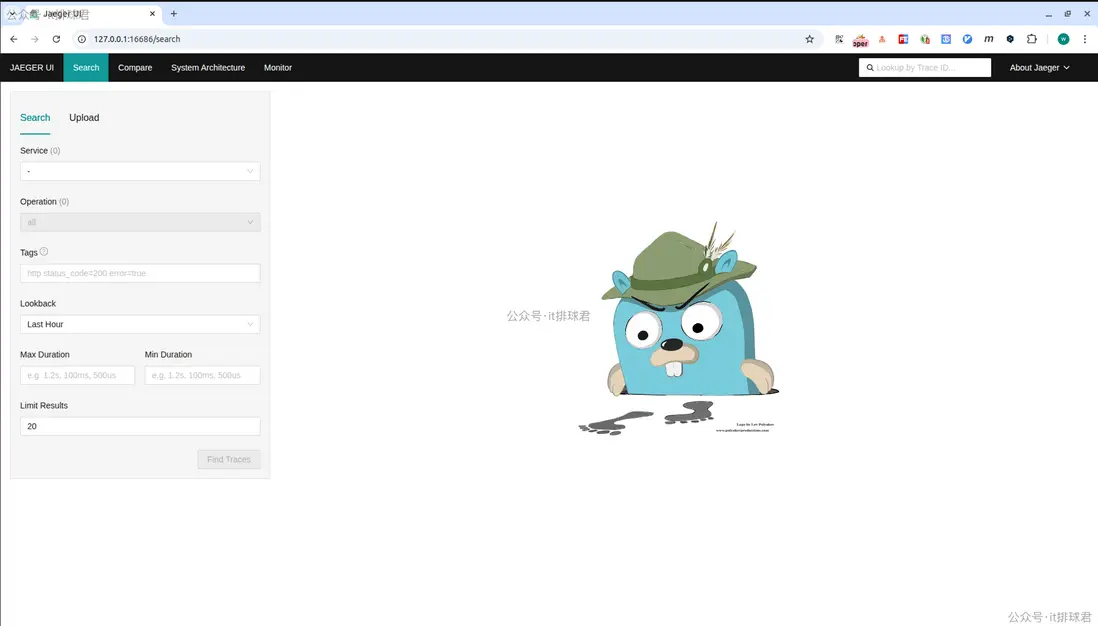Focus the Max Duration input
The image size is (1098, 626).
coord(77,375)
